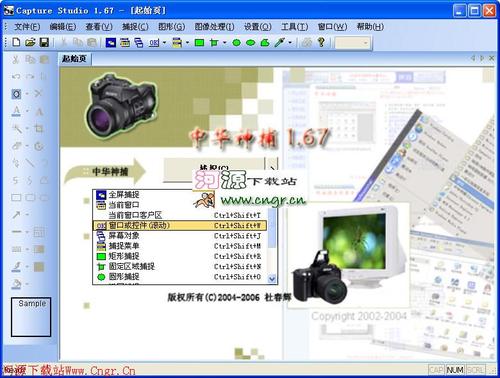Image resolution: width=500 pixels, height=378 pixels.
Task: Open the 图形(G) menu
Action: coord(171,27)
